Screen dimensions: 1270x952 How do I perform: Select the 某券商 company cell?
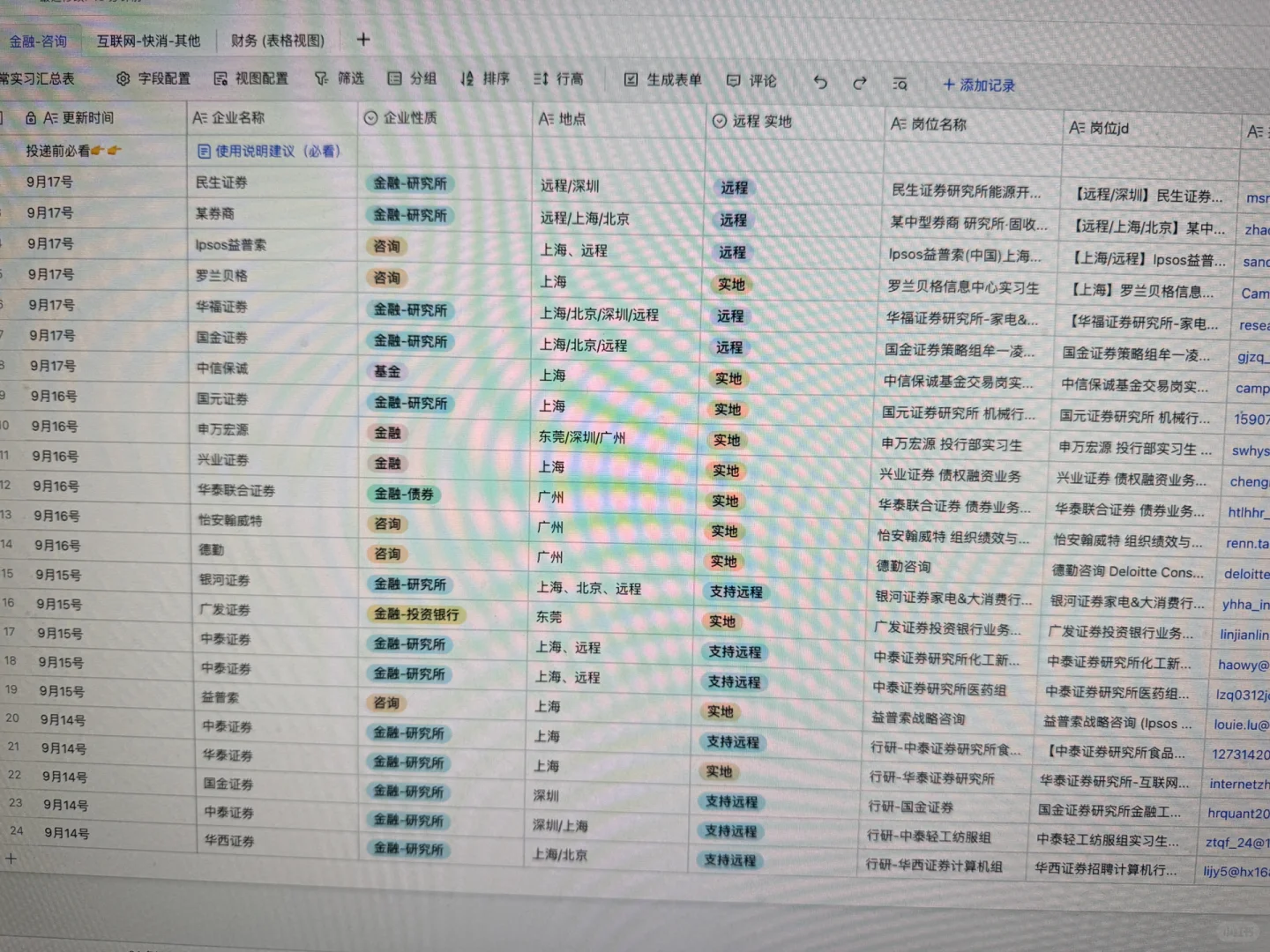pos(274,213)
